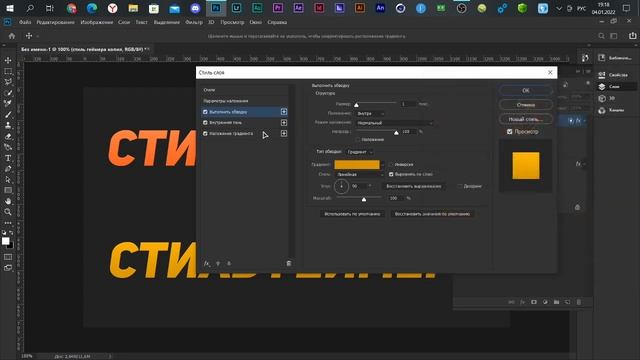
Task: Open the Edit menu
Action: [56, 22]
